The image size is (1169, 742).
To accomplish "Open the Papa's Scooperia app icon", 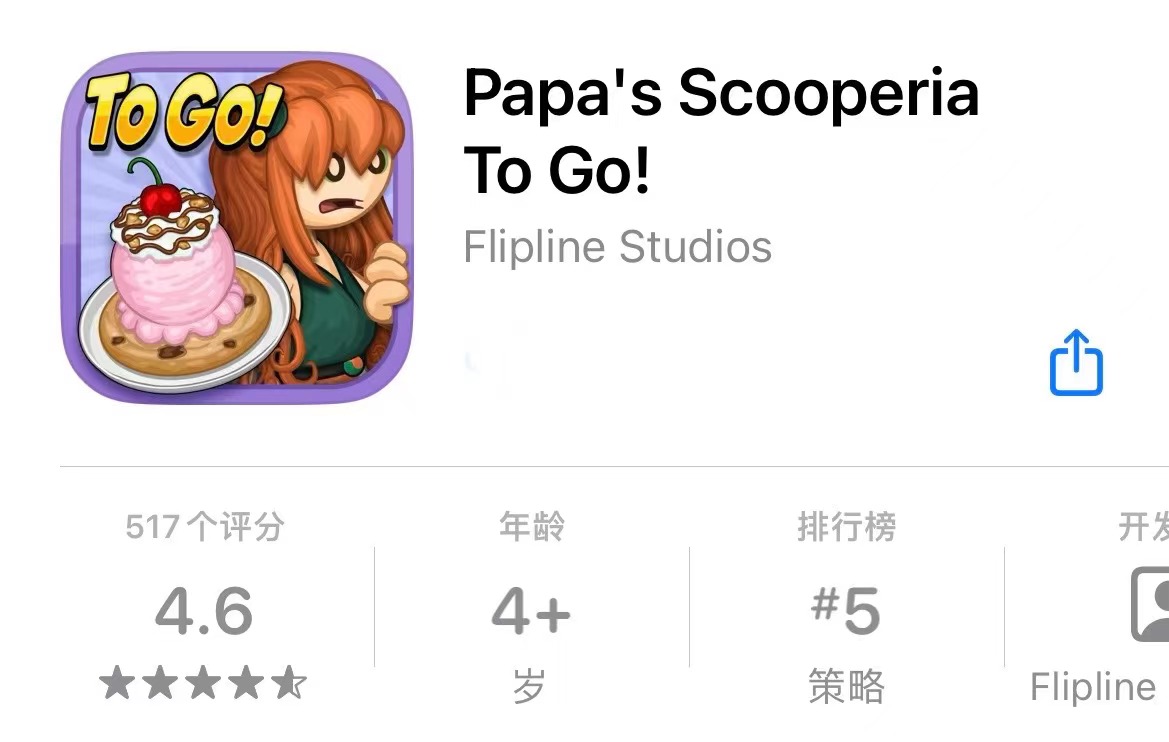I will tap(237, 227).
